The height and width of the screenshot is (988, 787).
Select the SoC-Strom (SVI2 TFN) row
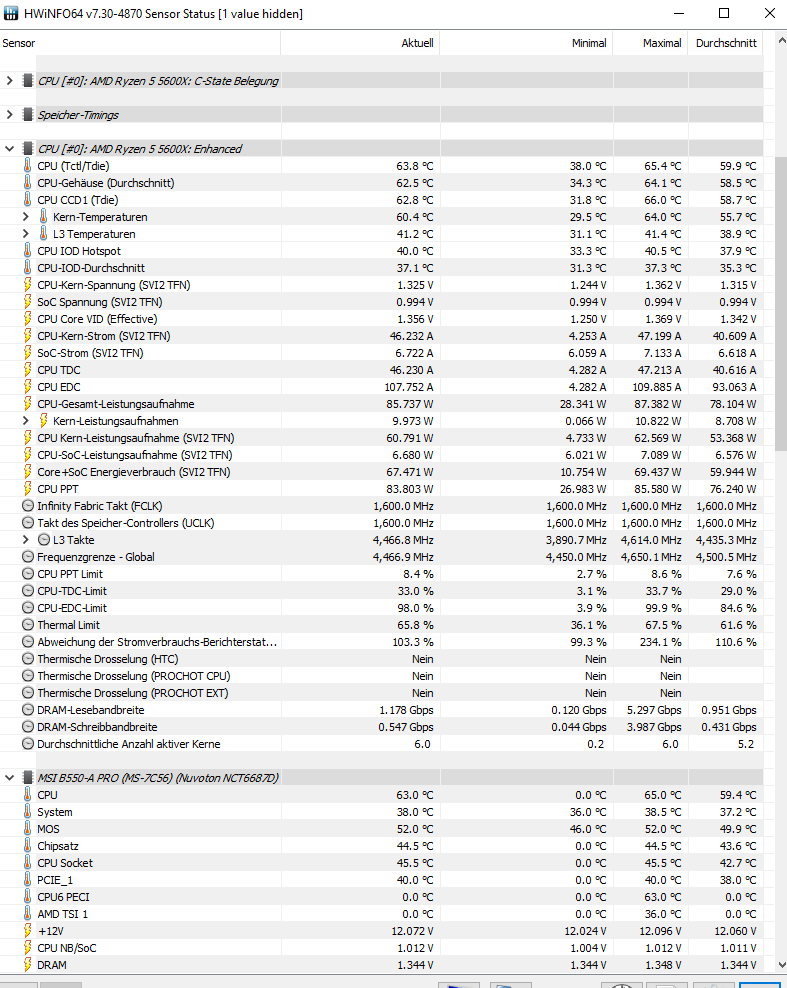coord(382,353)
